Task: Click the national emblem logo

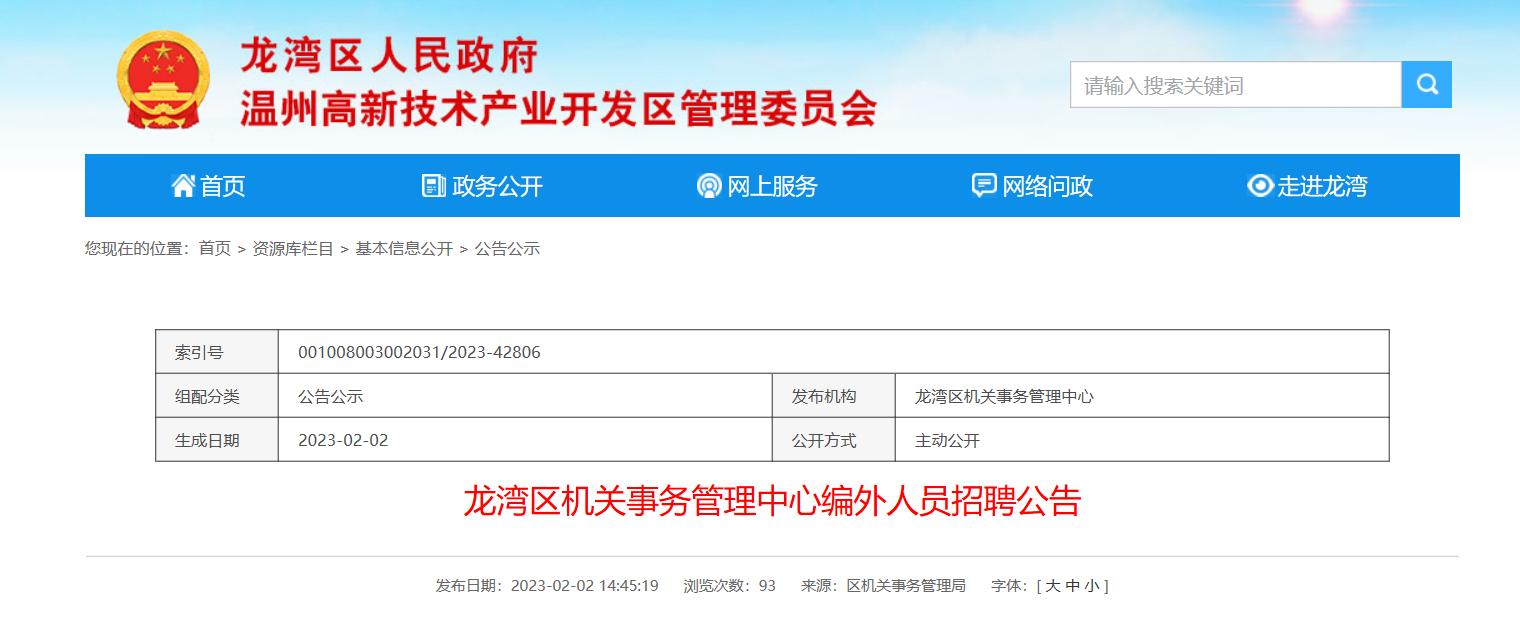Action: pyautogui.click(x=163, y=79)
